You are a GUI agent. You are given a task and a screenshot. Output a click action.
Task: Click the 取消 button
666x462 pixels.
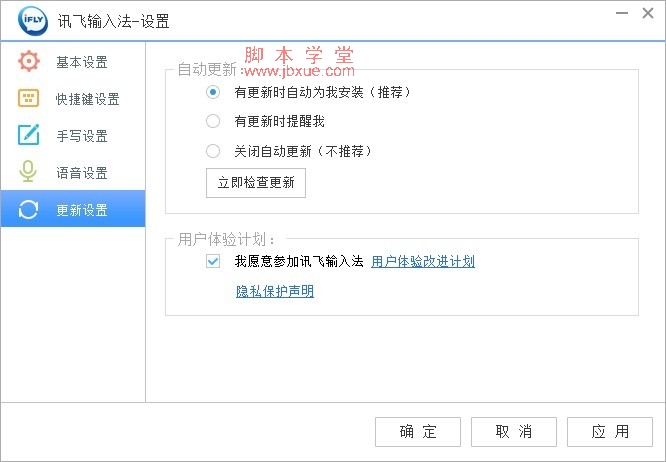(x=514, y=432)
